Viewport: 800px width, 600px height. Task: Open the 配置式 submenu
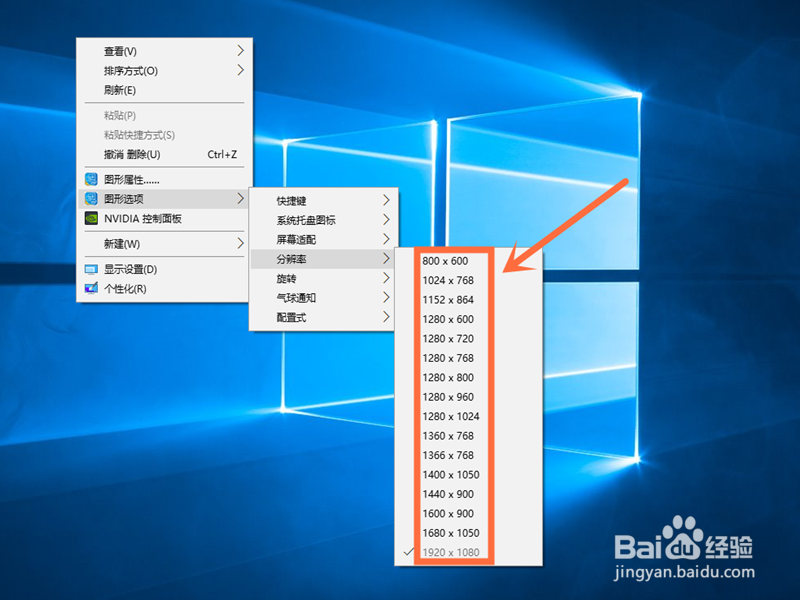point(290,318)
